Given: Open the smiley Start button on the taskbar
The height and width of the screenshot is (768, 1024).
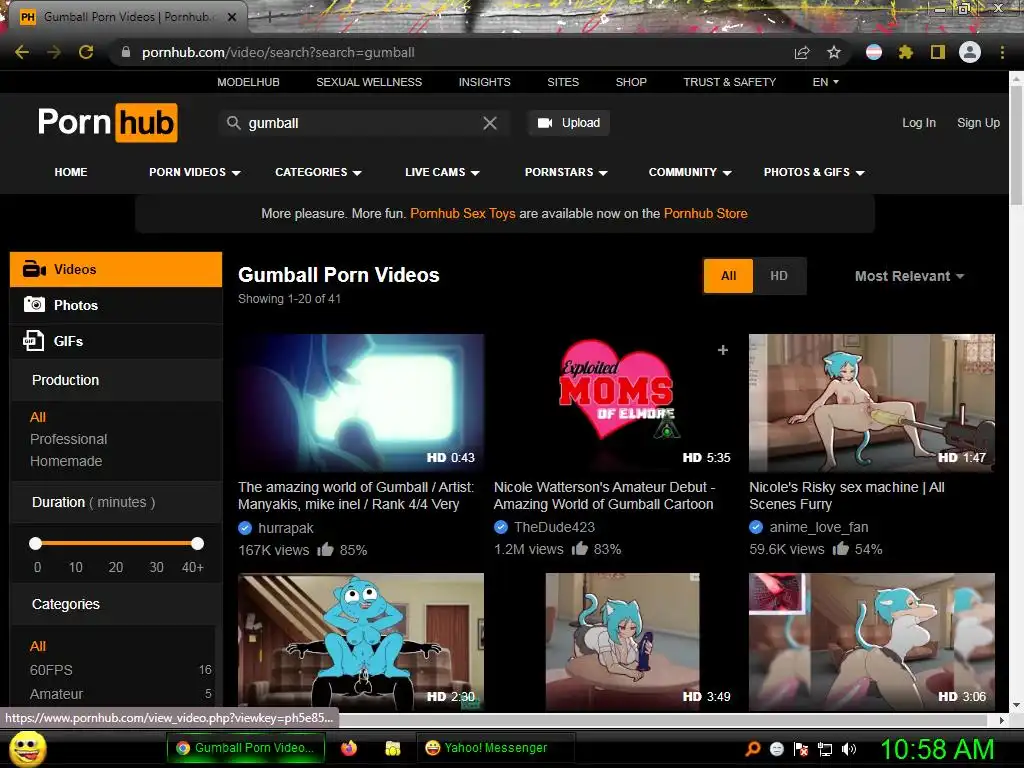Looking at the screenshot, I should coord(27,748).
